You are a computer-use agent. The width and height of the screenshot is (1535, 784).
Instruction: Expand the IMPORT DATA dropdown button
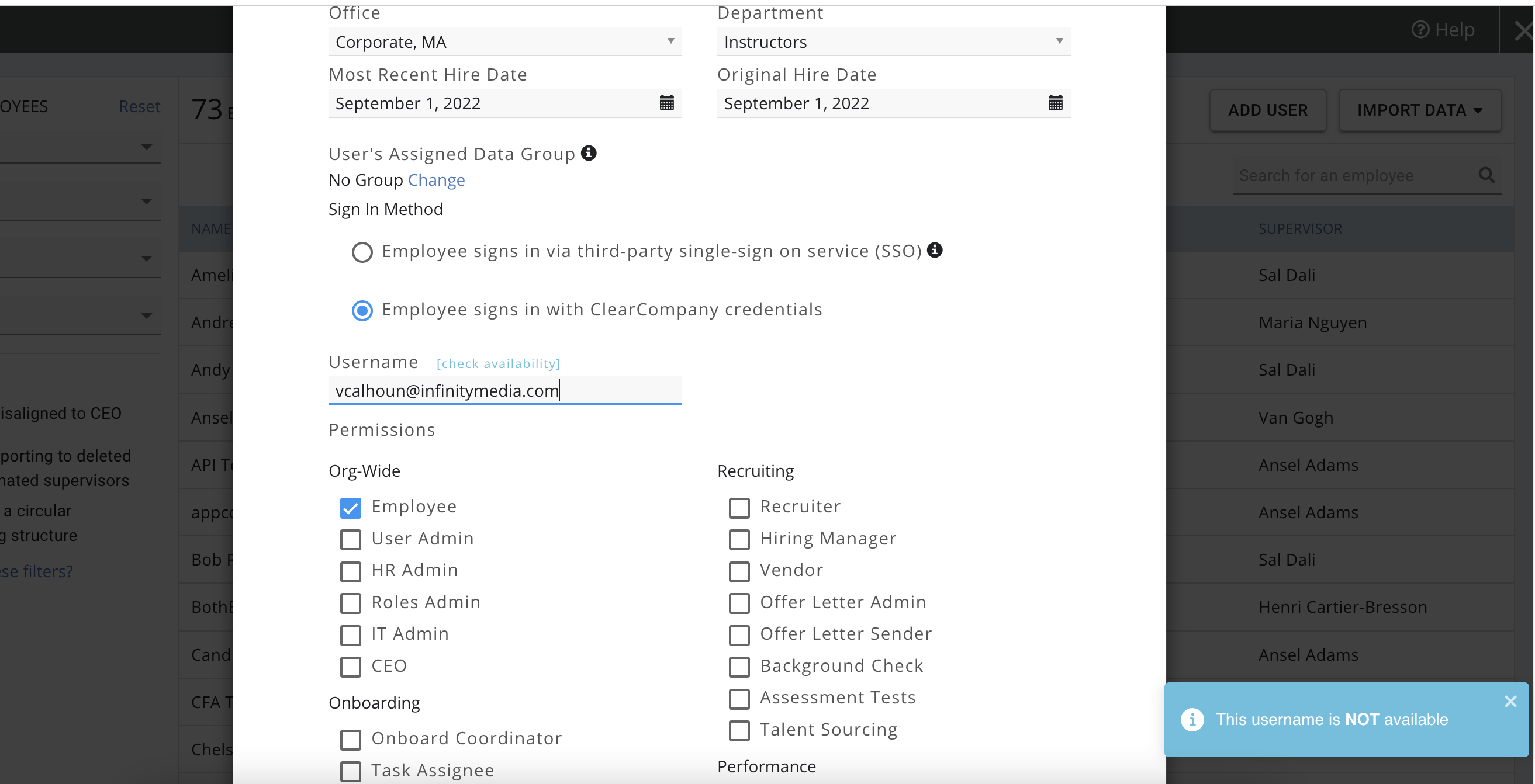1419,110
